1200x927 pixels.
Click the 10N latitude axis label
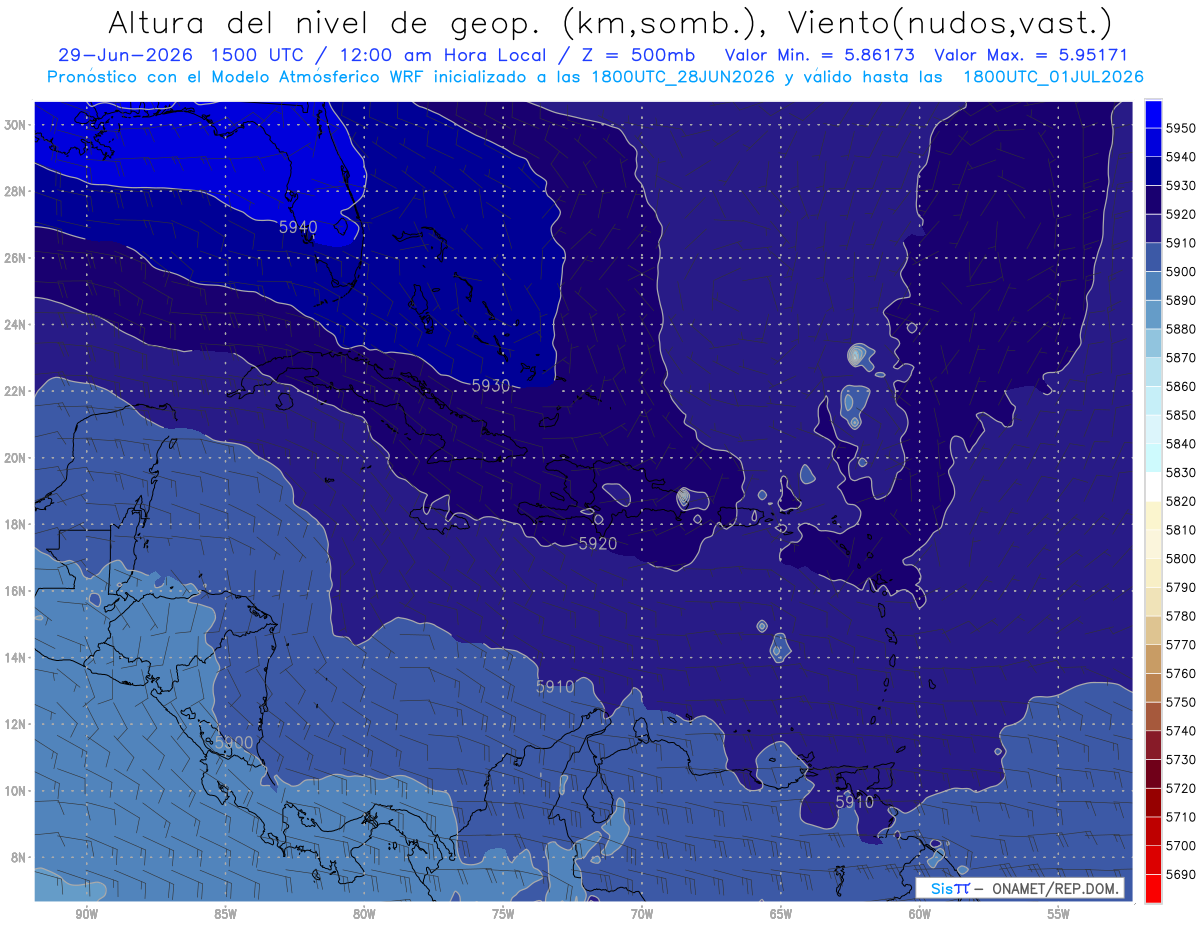coord(14,791)
